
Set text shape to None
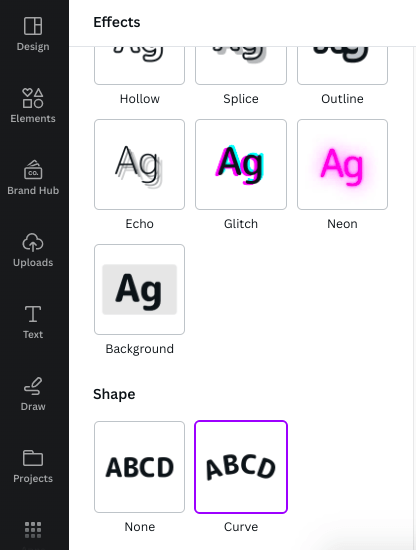click(140, 467)
